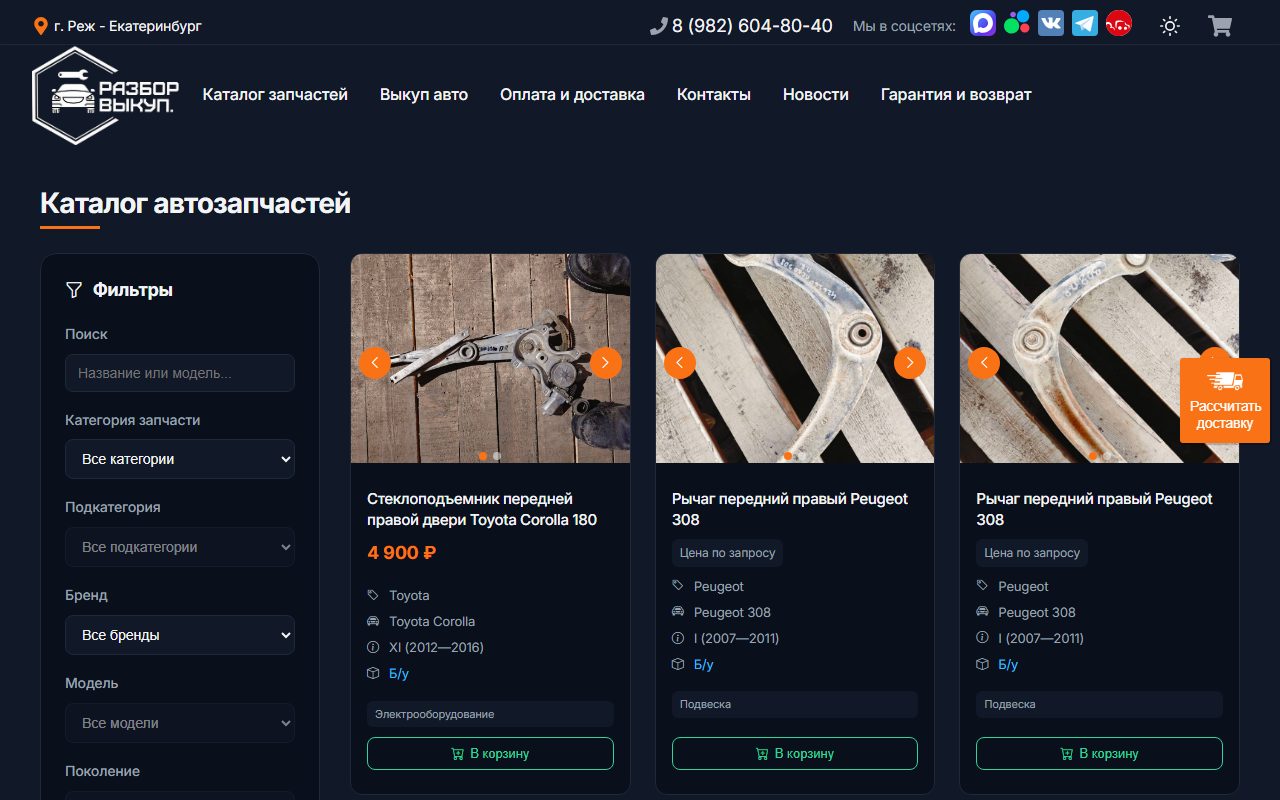The image size is (1280, 800).
Task: Click г. Реж - Екатеринбург location text
Action: [x=128, y=26]
